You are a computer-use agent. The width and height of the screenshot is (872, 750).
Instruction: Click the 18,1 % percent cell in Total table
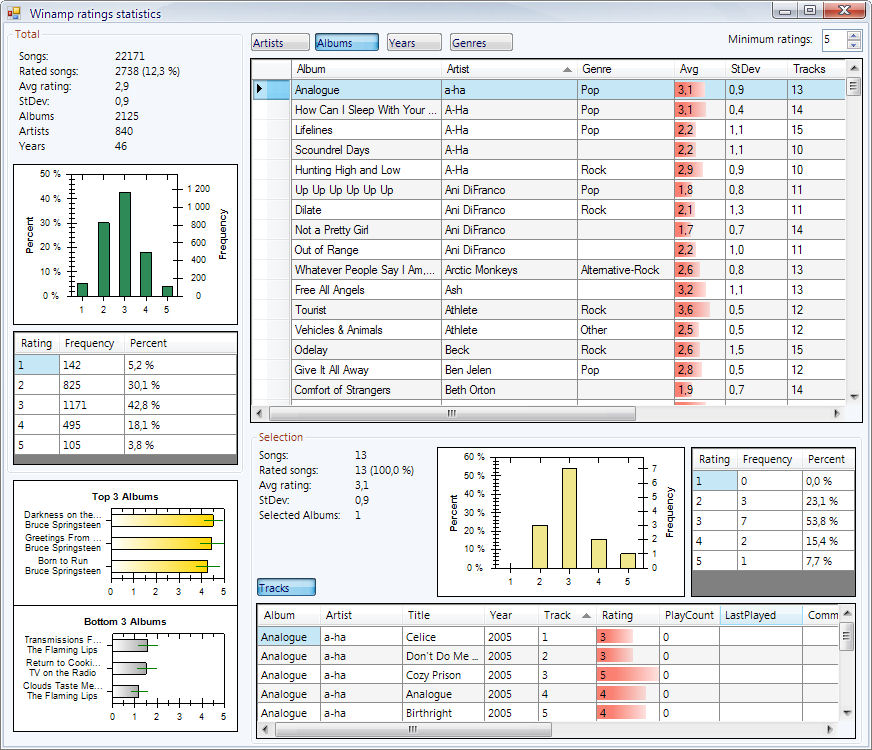[x=181, y=425]
